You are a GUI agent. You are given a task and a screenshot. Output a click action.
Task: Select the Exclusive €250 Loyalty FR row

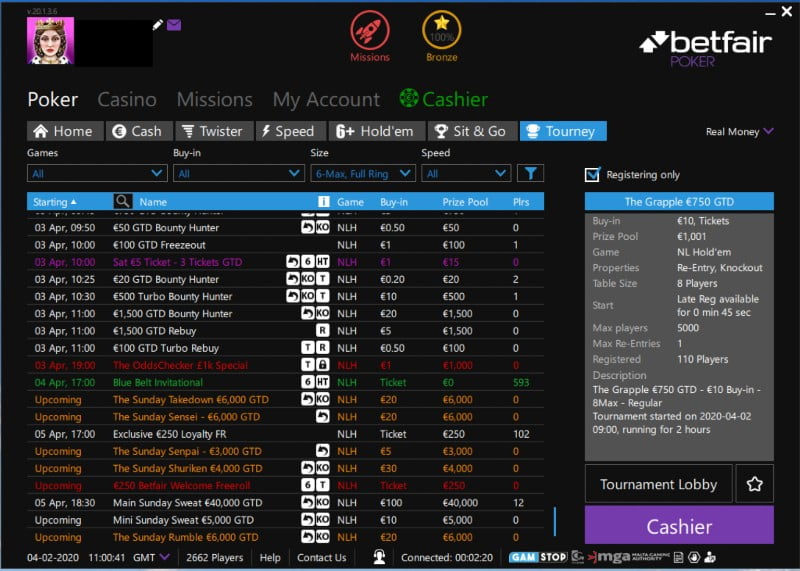pos(285,434)
